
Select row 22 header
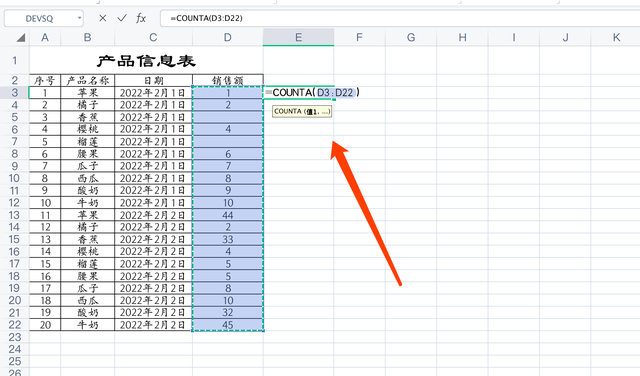tap(15, 325)
